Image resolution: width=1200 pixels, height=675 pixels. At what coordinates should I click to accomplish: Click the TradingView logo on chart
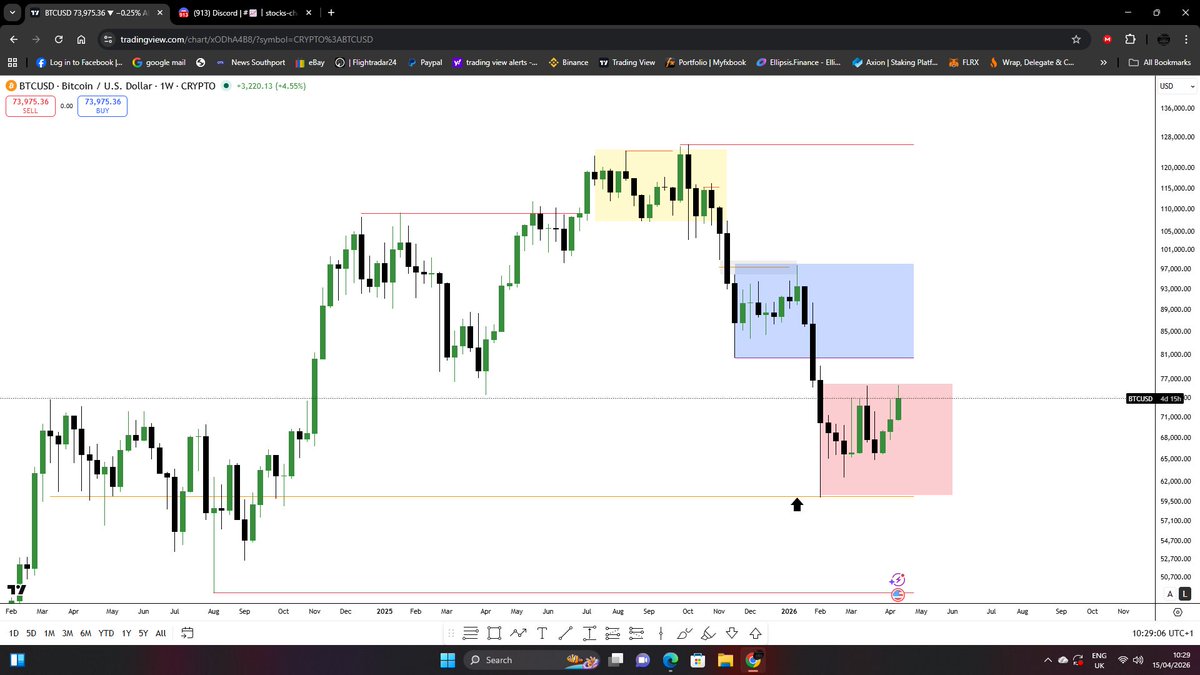(16, 592)
